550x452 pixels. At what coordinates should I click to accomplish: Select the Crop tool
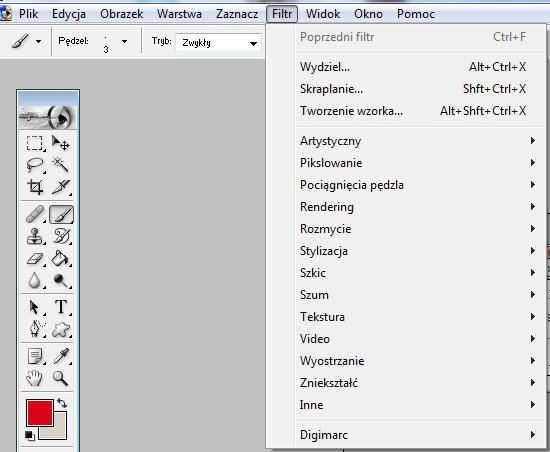pos(35,187)
